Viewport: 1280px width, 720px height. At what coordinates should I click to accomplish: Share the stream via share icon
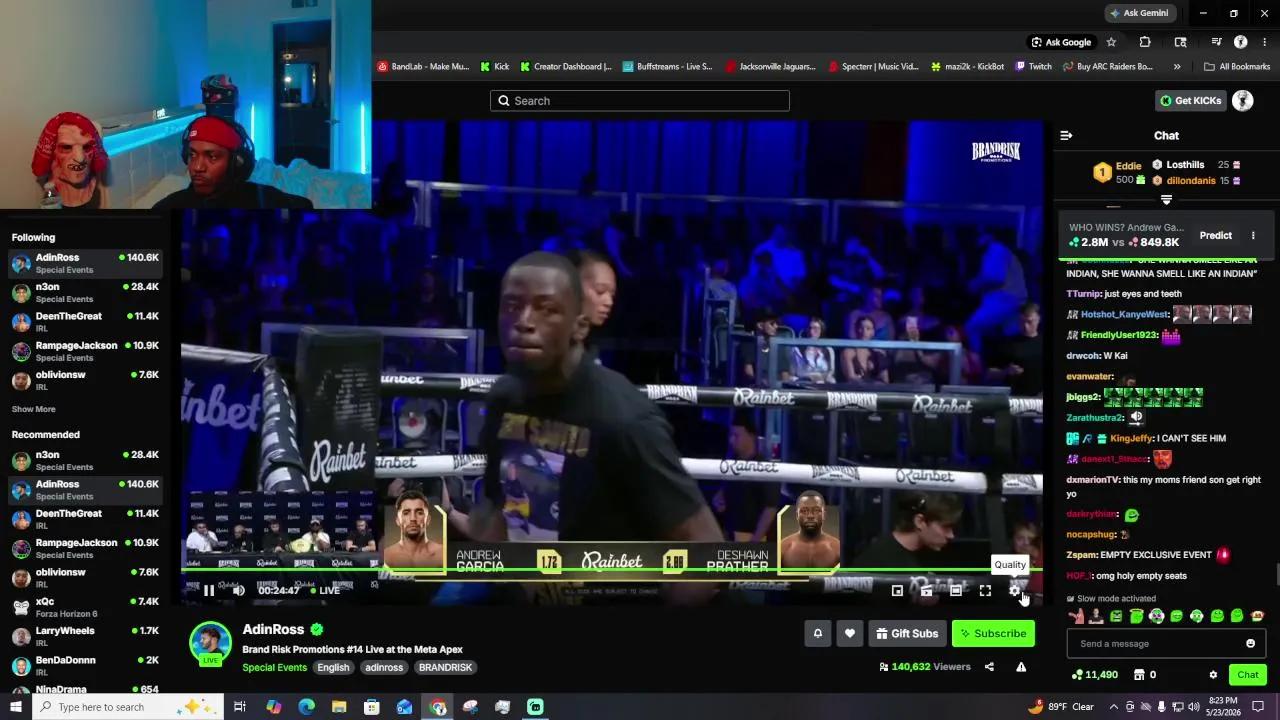989,667
